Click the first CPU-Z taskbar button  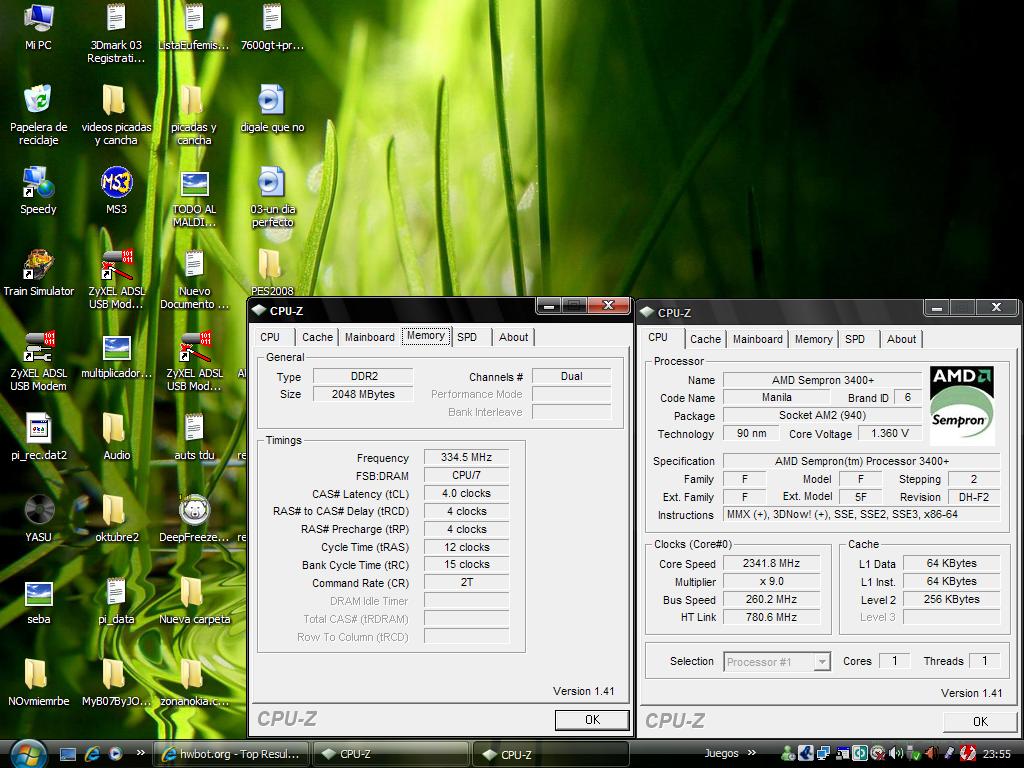point(391,754)
